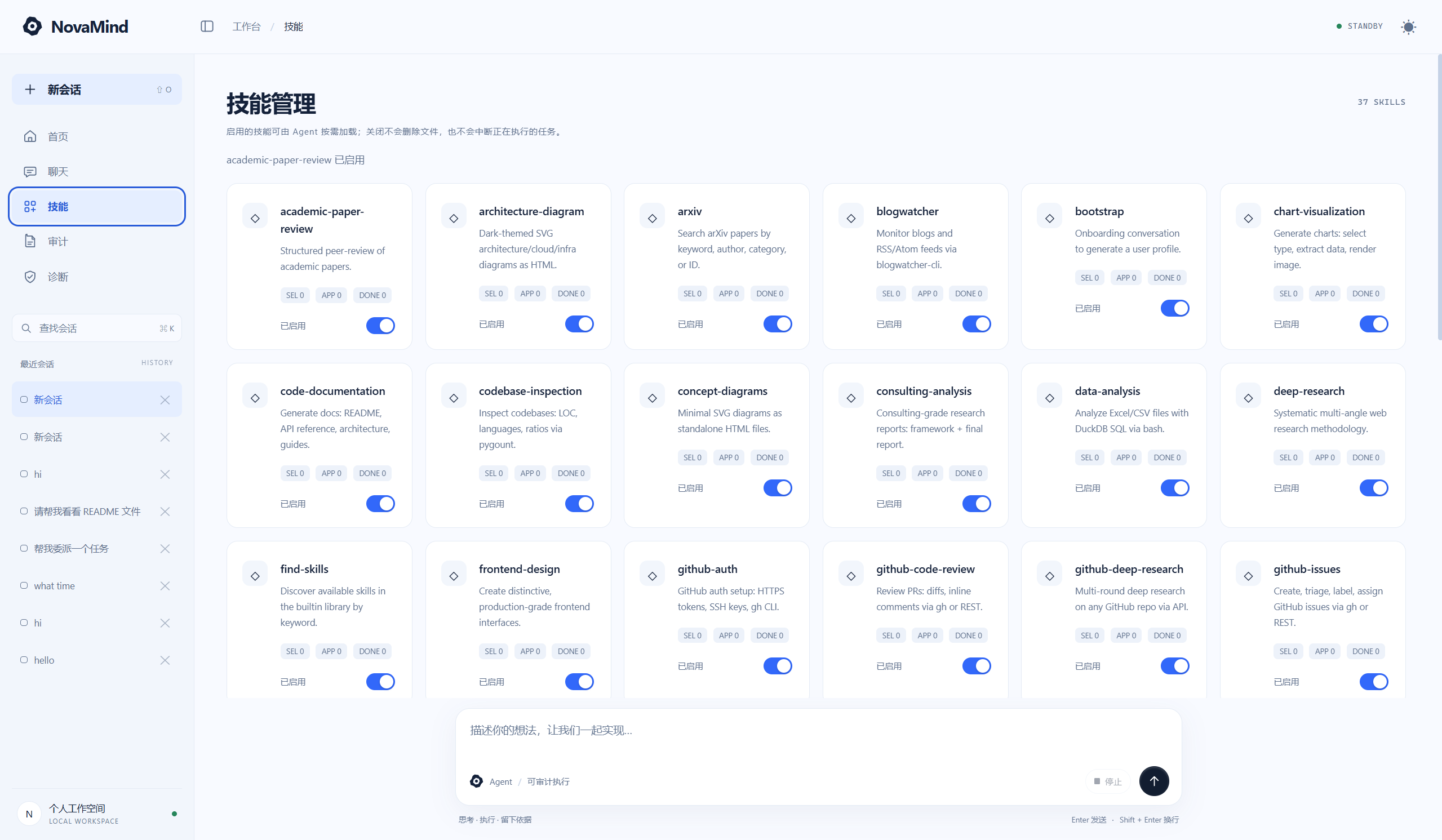Screen dimensions: 1442x840
Task: Click the 可审计执行 label in composer
Action: pyautogui.click(x=548, y=781)
